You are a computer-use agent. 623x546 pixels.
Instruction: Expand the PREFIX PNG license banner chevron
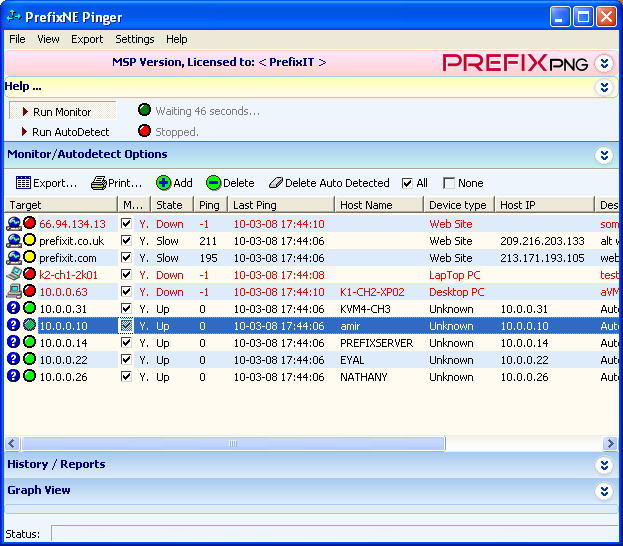coord(604,63)
